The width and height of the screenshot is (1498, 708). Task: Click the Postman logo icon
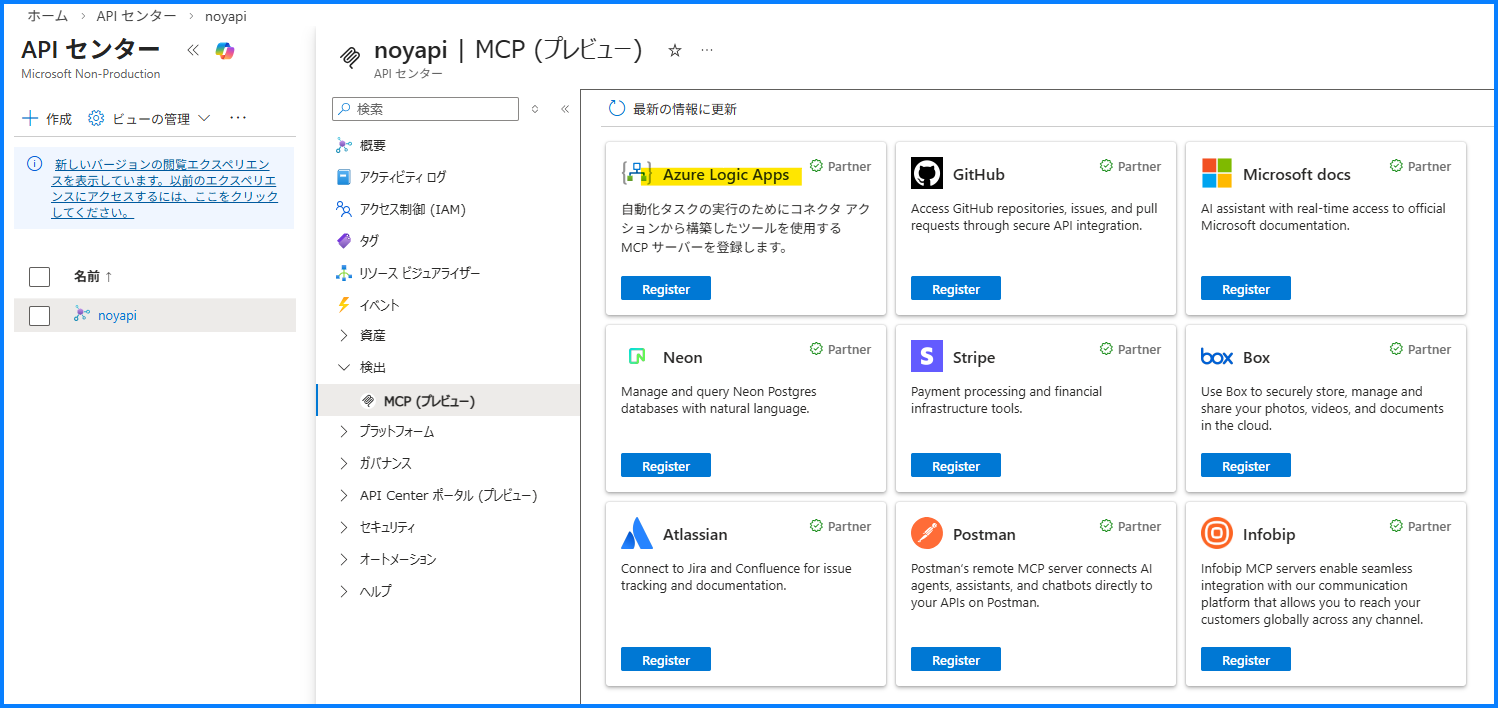927,533
